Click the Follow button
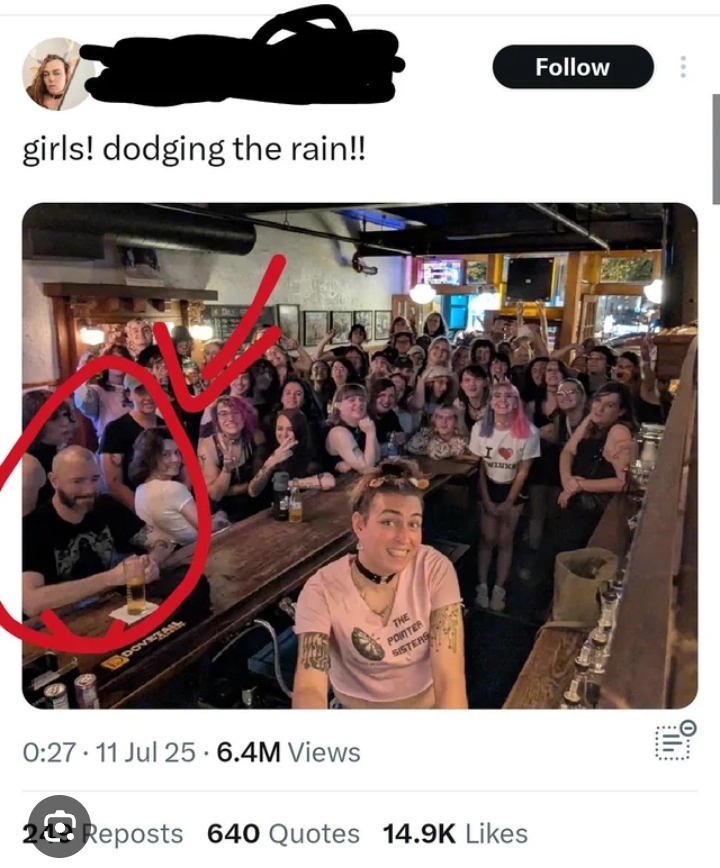 click(573, 67)
